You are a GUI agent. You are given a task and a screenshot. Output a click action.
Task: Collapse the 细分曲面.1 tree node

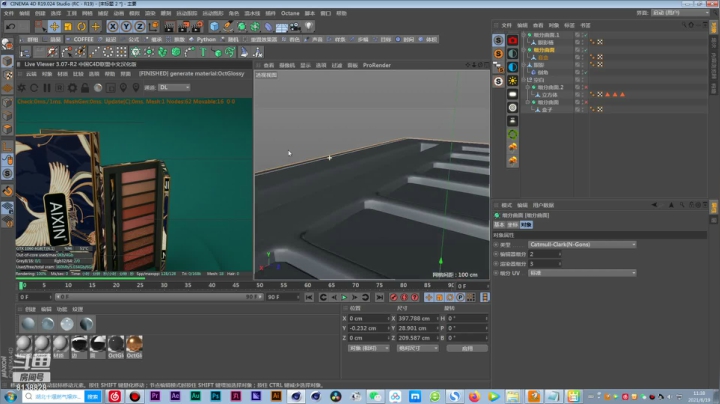coord(524,35)
